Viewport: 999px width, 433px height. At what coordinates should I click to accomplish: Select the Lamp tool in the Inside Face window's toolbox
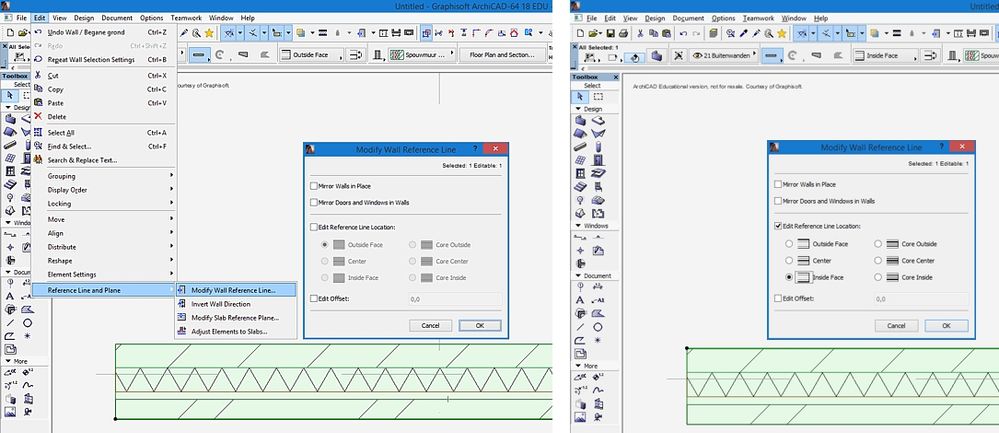pyautogui.click(x=580, y=199)
